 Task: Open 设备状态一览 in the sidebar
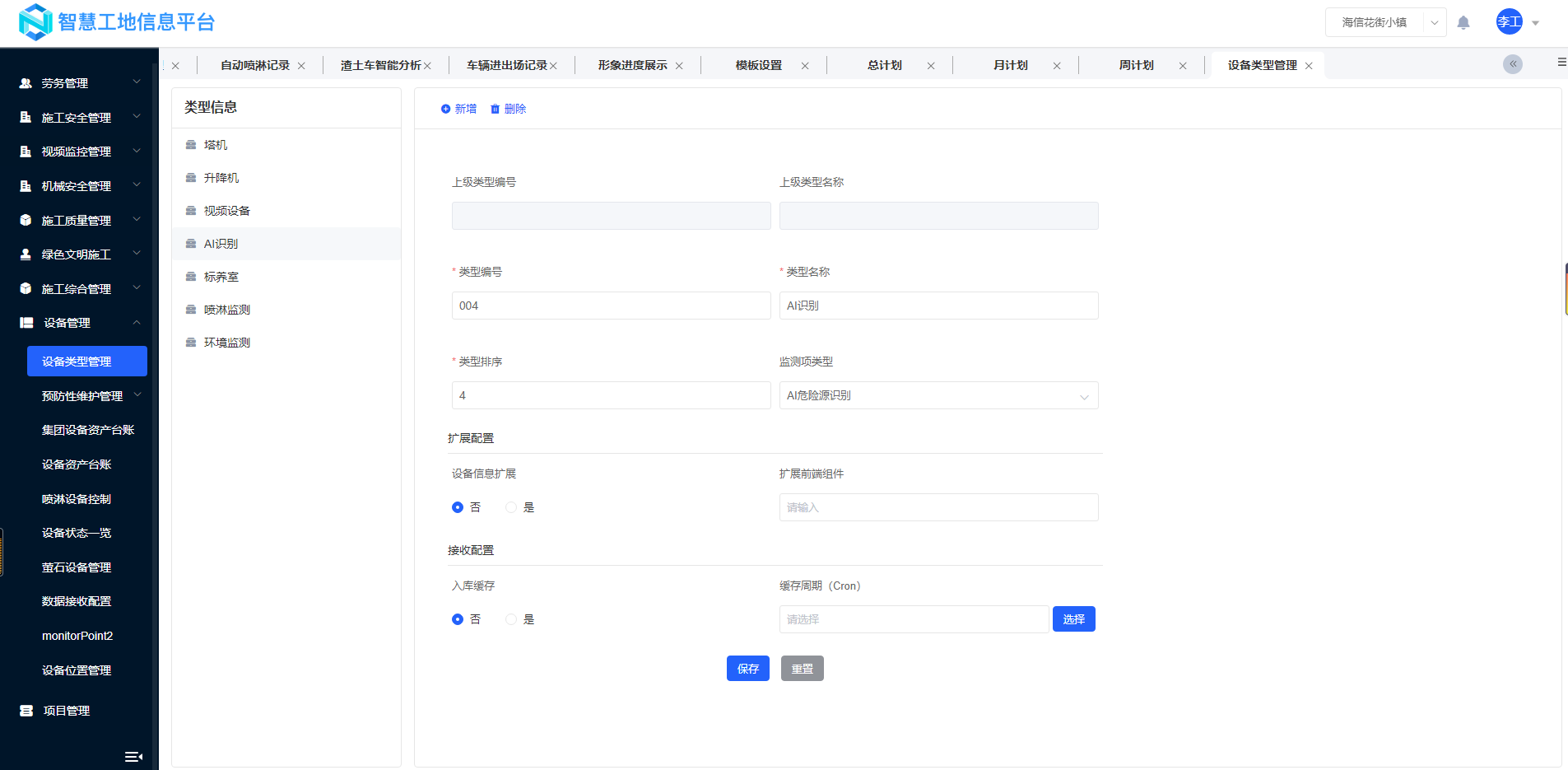[x=77, y=533]
